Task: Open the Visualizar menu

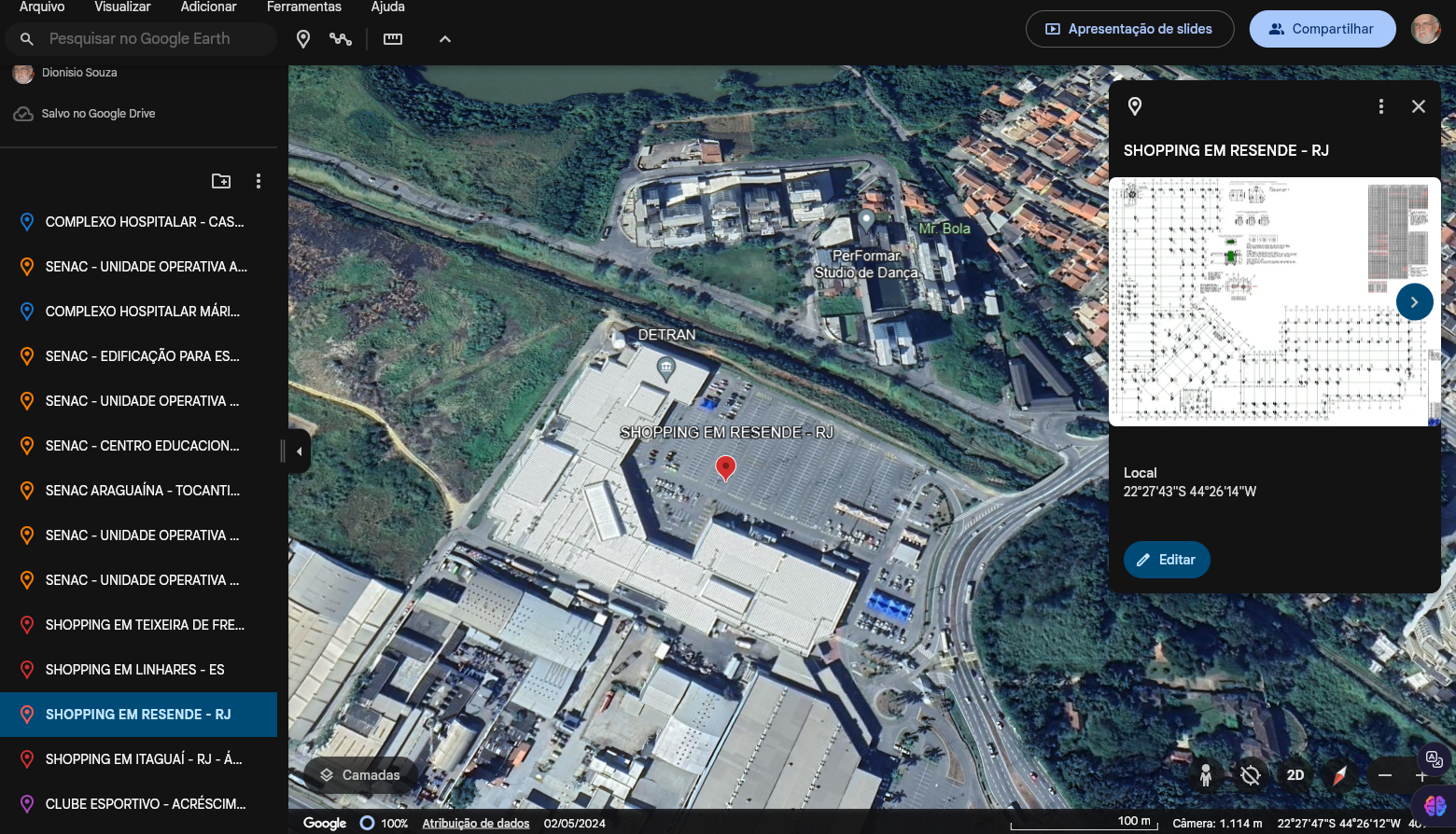Action: point(121,7)
